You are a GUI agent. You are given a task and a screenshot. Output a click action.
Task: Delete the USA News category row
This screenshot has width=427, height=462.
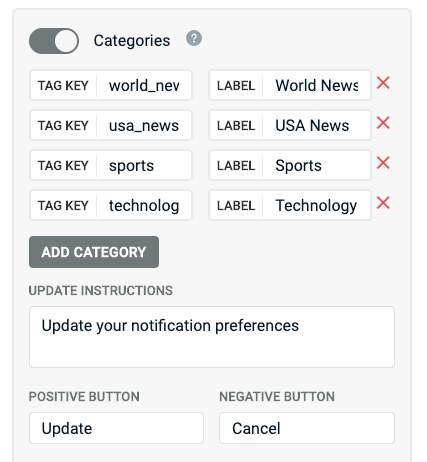point(383,123)
